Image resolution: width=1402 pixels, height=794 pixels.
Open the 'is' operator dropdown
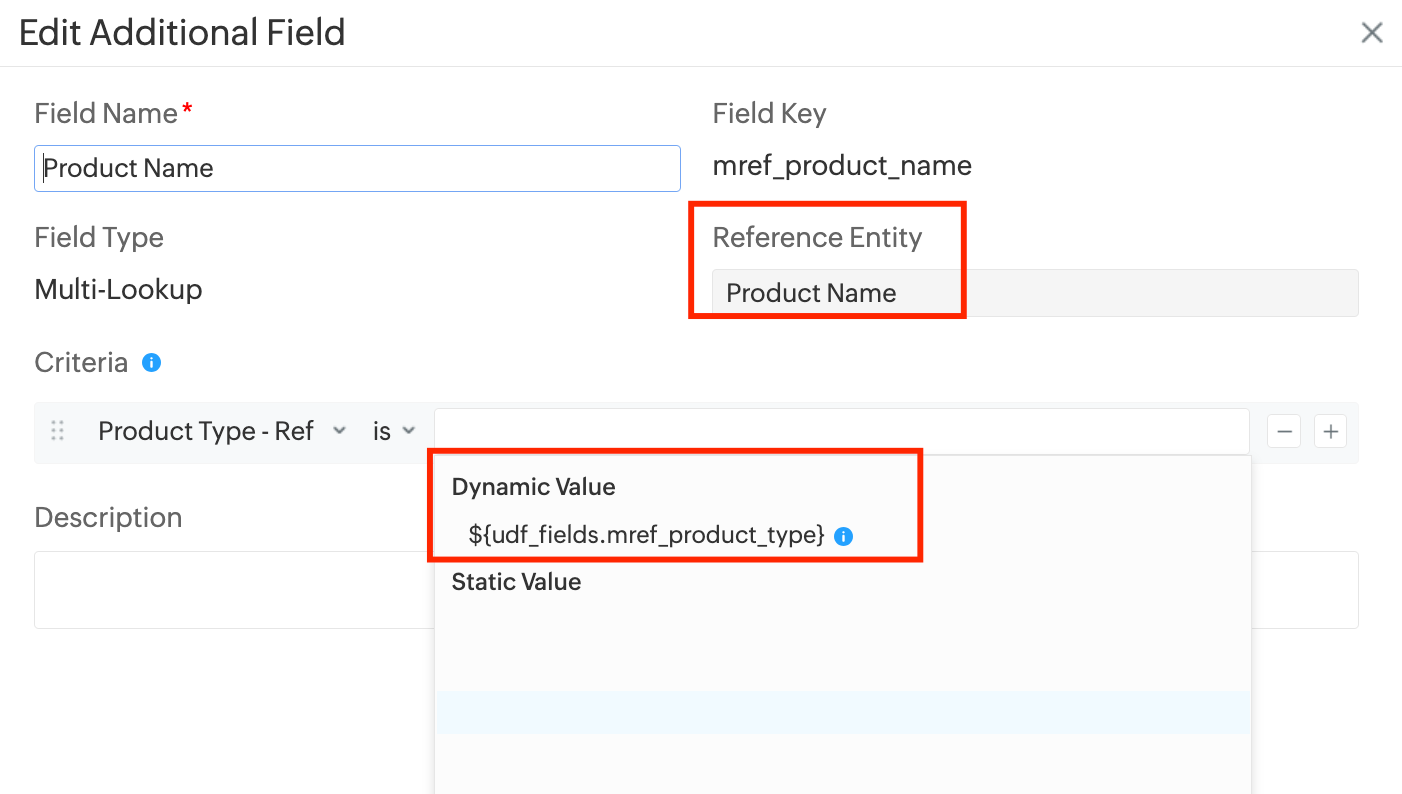[x=393, y=431]
